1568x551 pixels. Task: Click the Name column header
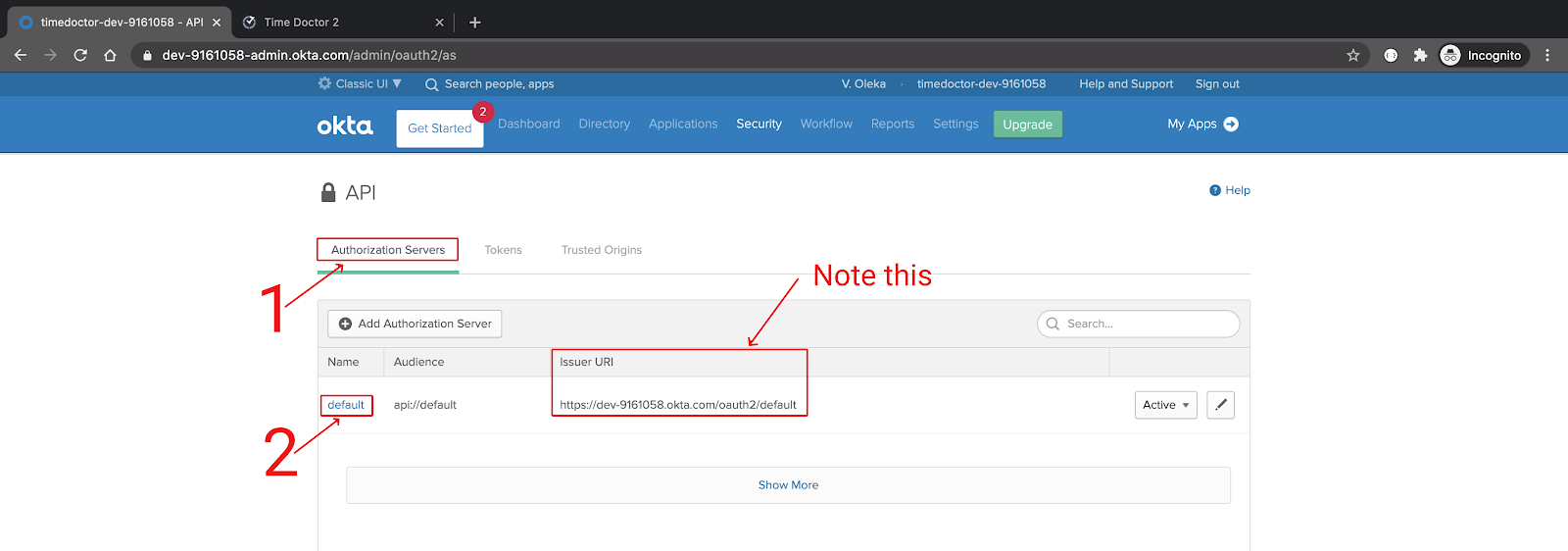(x=343, y=362)
